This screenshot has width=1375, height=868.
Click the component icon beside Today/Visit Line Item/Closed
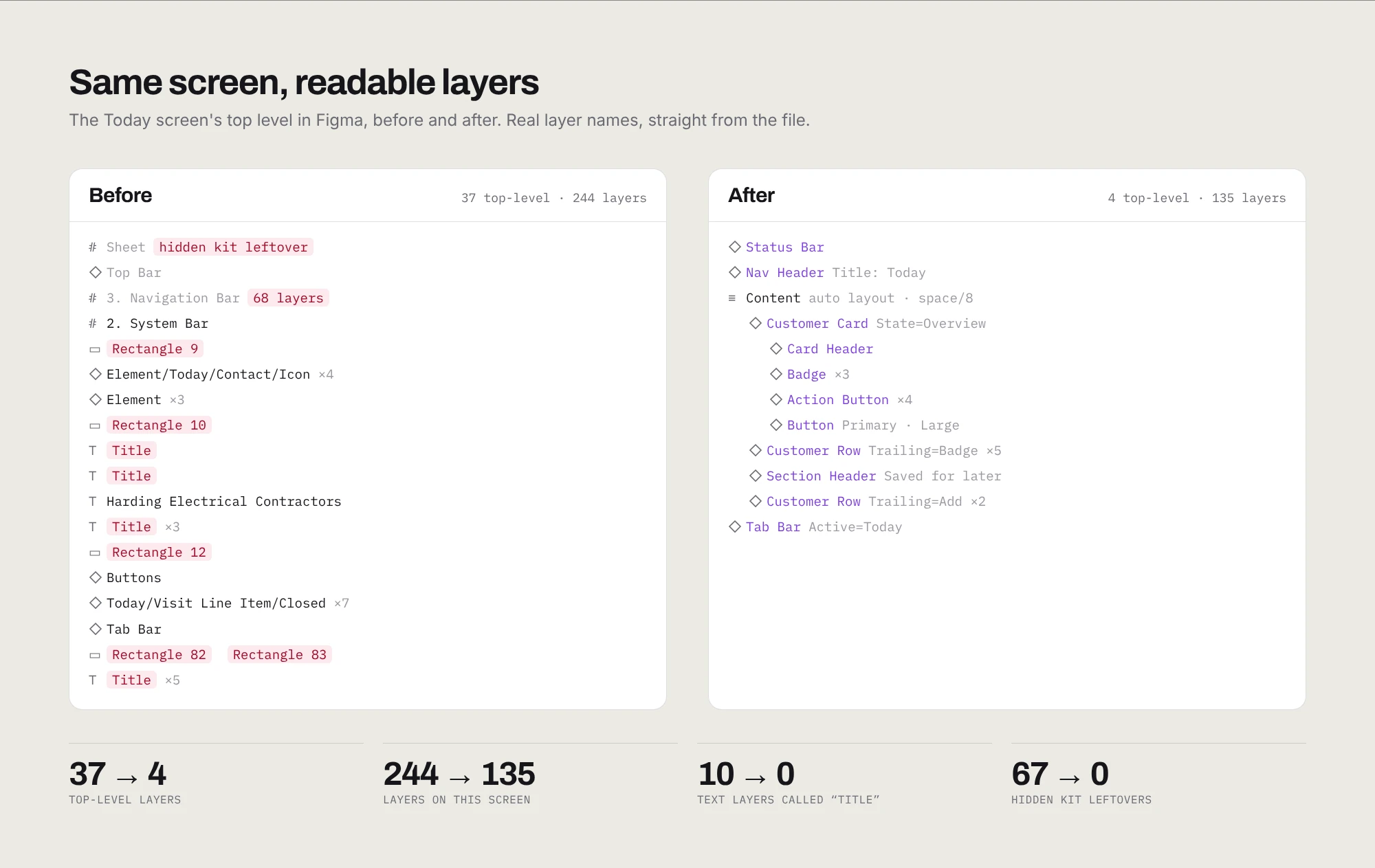click(x=96, y=603)
